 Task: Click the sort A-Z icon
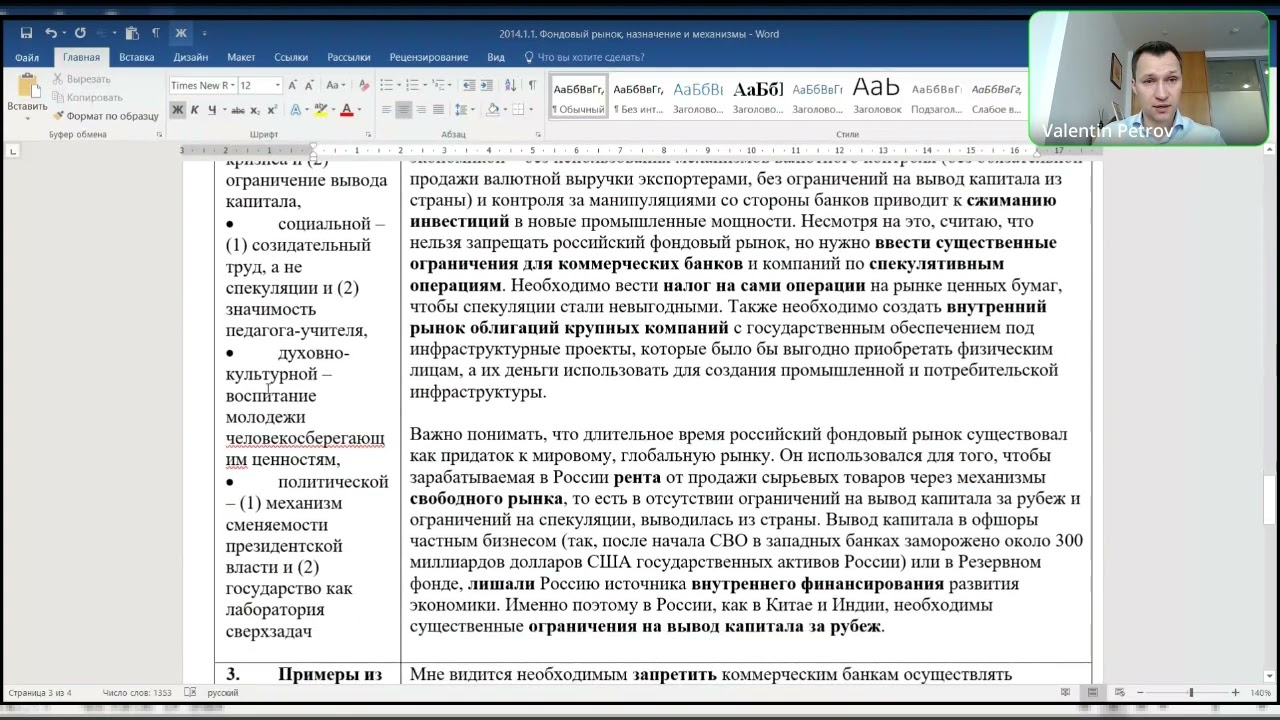(x=510, y=85)
